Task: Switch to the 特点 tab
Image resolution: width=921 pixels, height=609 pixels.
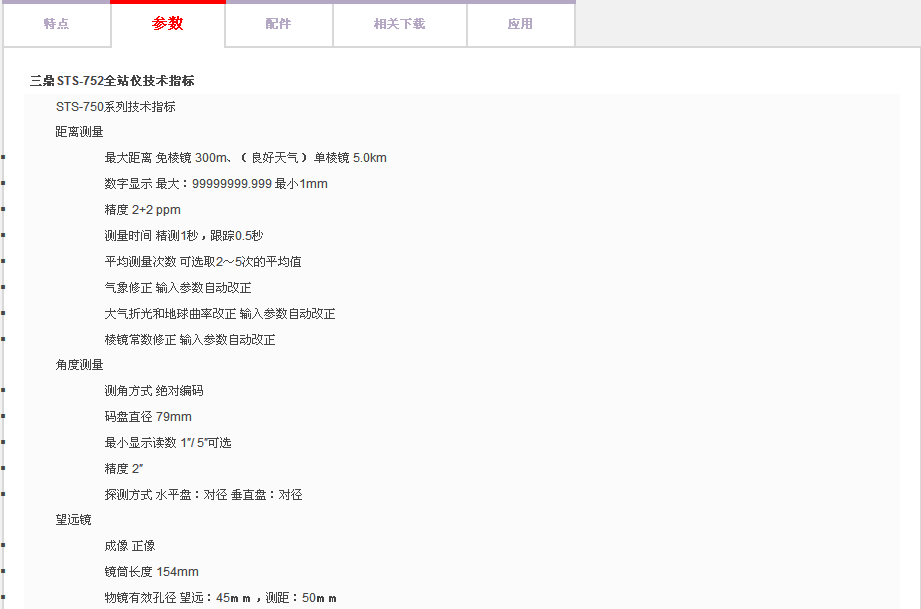Action: pos(56,24)
